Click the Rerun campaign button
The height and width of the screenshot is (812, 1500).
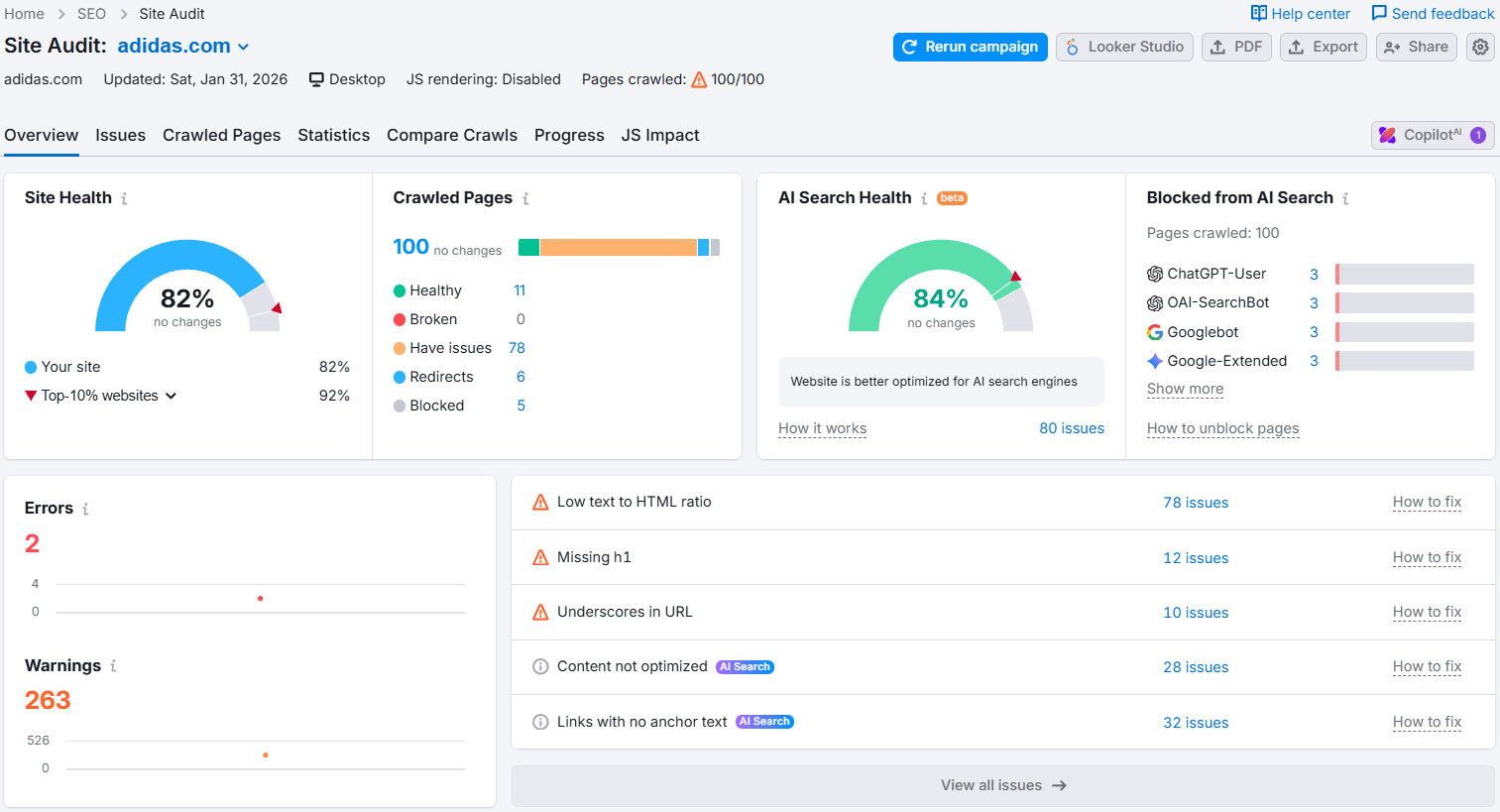(x=970, y=47)
